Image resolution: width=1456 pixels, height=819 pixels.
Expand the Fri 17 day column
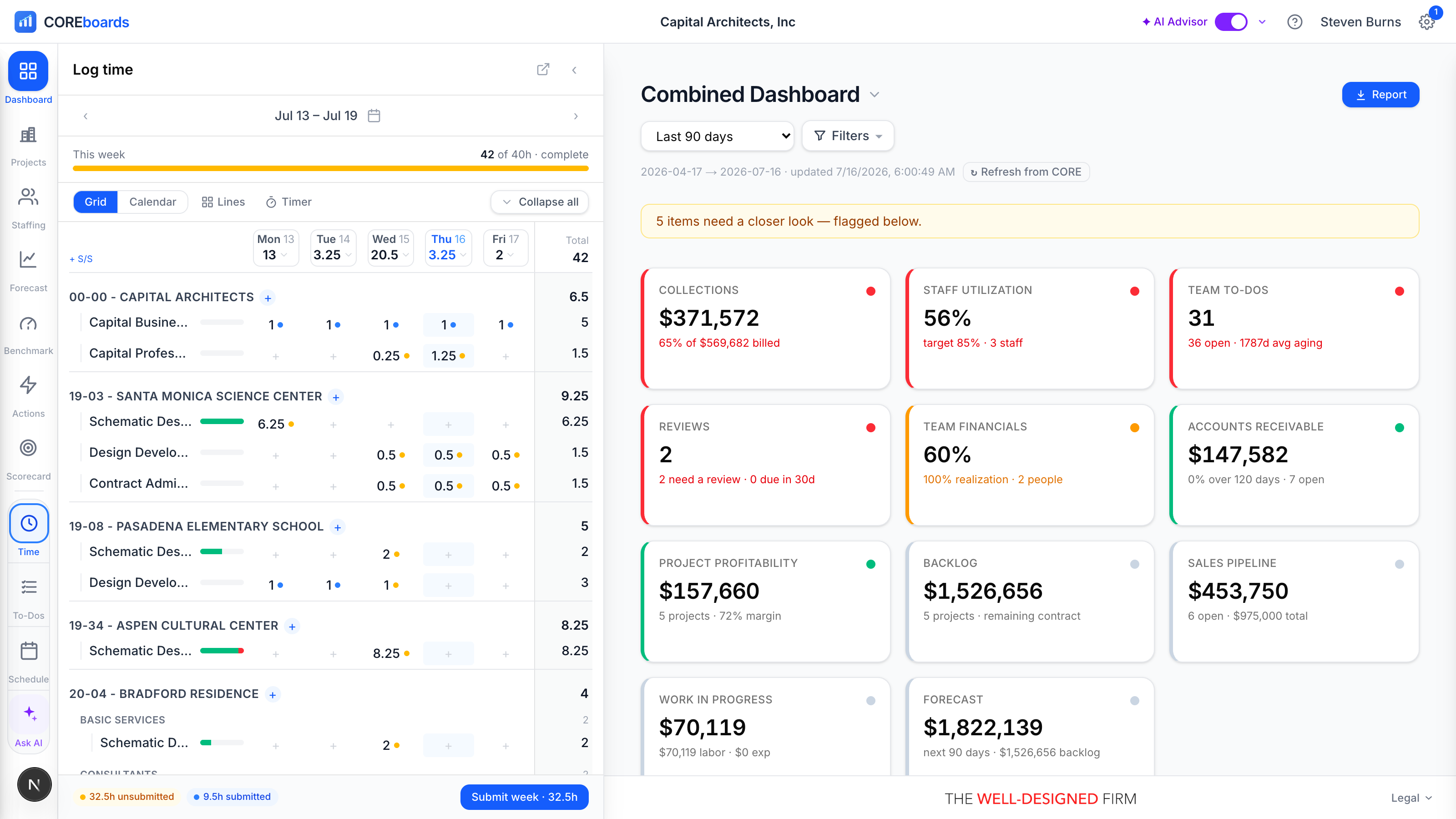506,248
